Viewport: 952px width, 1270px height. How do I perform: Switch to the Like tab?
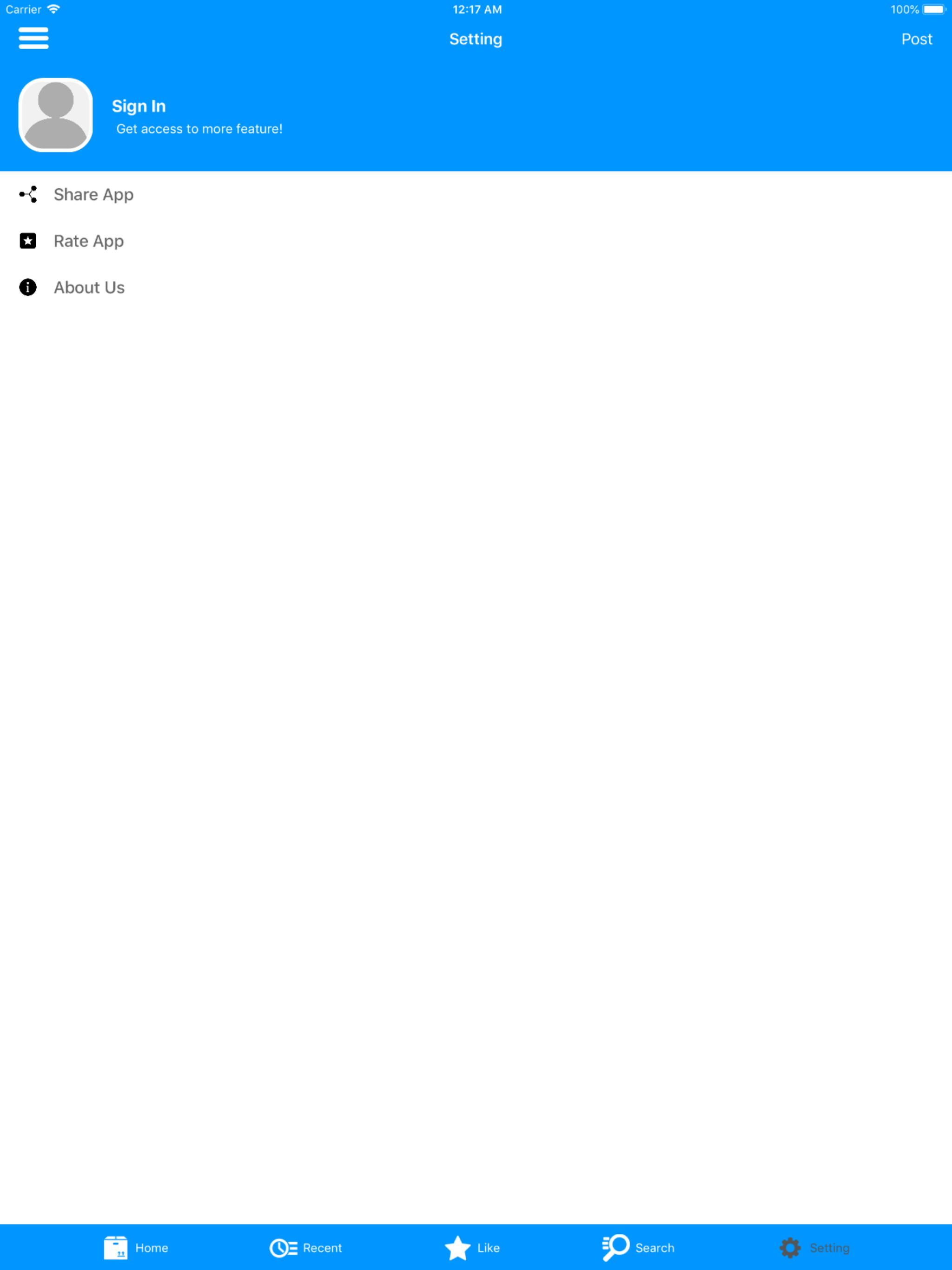[x=472, y=1248]
